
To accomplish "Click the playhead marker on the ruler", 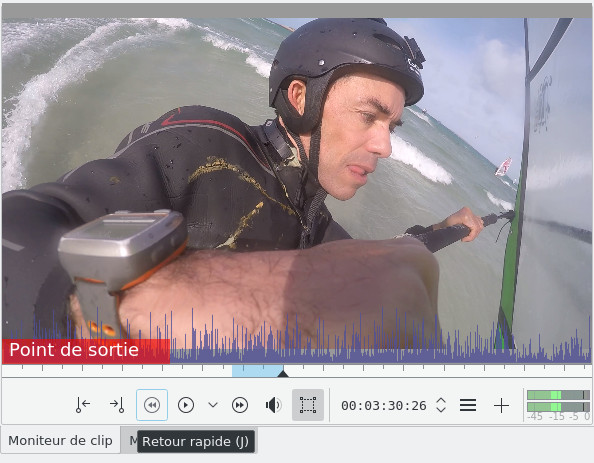I will coord(283,374).
